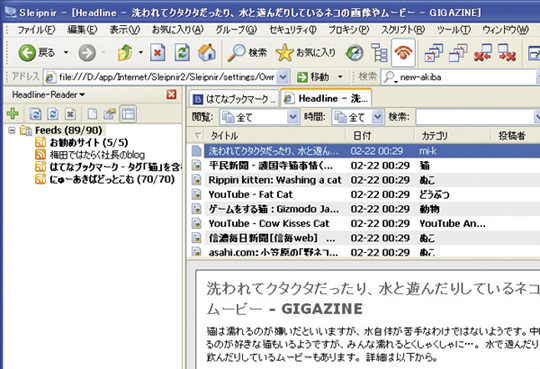
Task: Click the cascade windows icon
Action: (458, 53)
